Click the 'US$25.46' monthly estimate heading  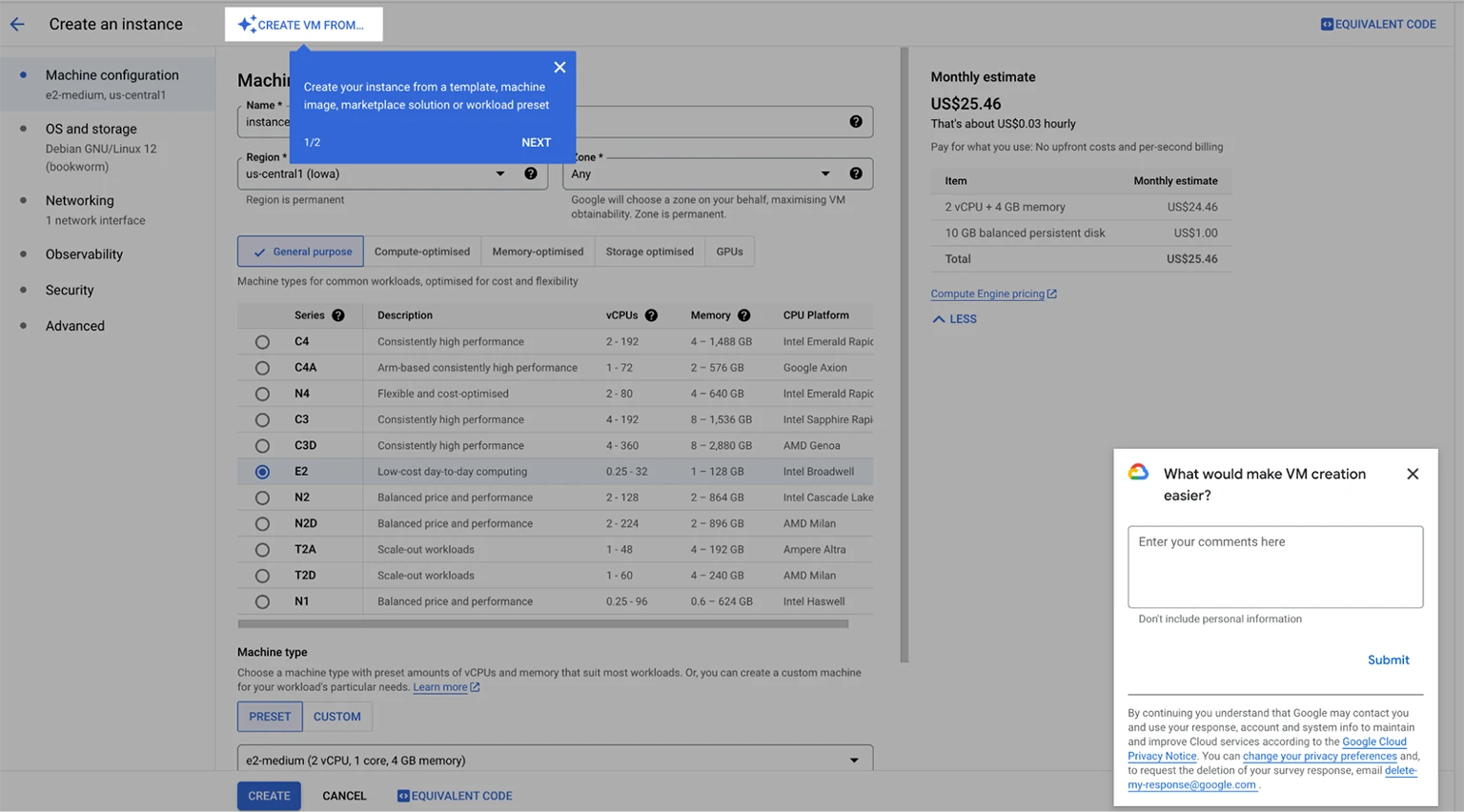[966, 104]
